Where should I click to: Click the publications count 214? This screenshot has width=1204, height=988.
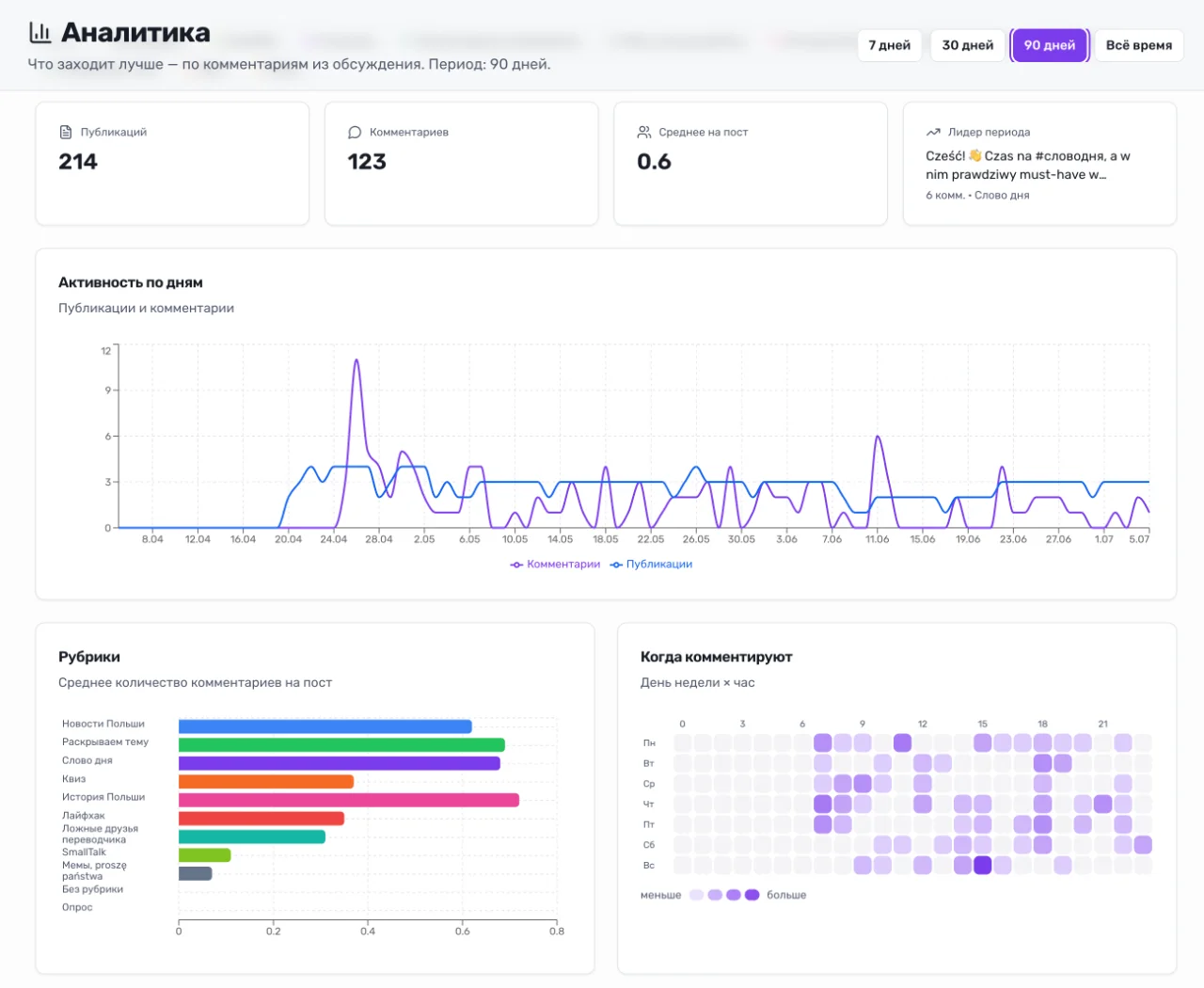(x=78, y=162)
